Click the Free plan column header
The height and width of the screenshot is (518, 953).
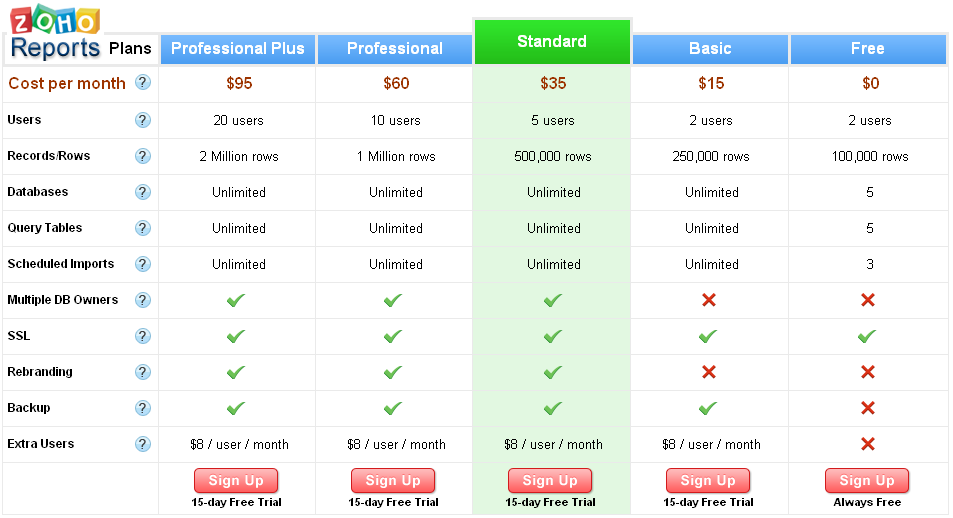tap(868, 49)
